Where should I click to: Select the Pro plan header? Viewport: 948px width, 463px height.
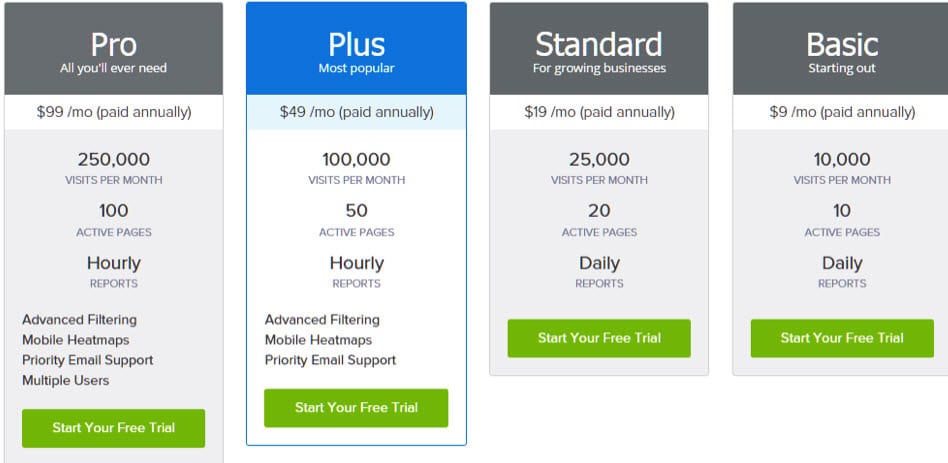(x=113, y=50)
